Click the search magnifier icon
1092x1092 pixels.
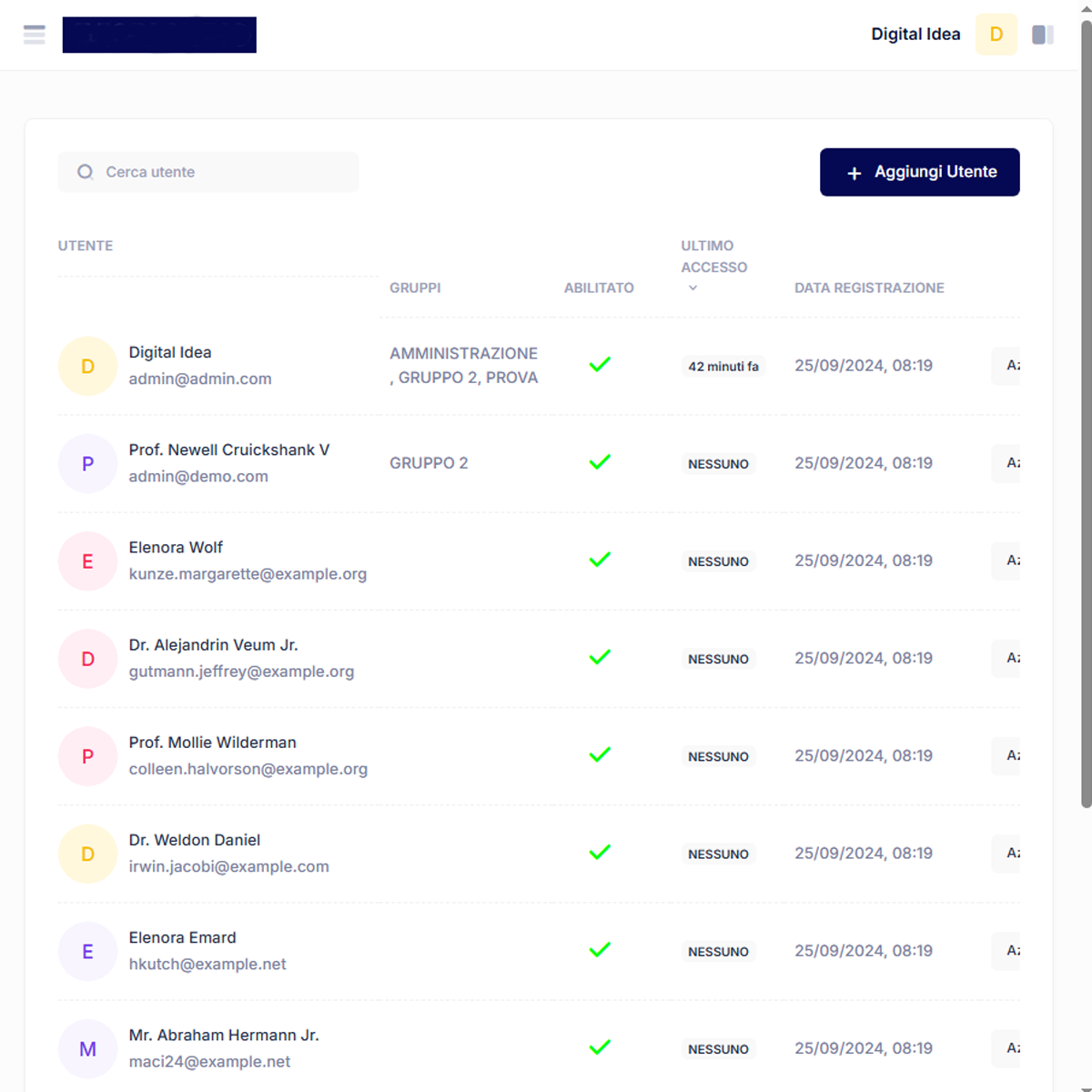[86, 172]
